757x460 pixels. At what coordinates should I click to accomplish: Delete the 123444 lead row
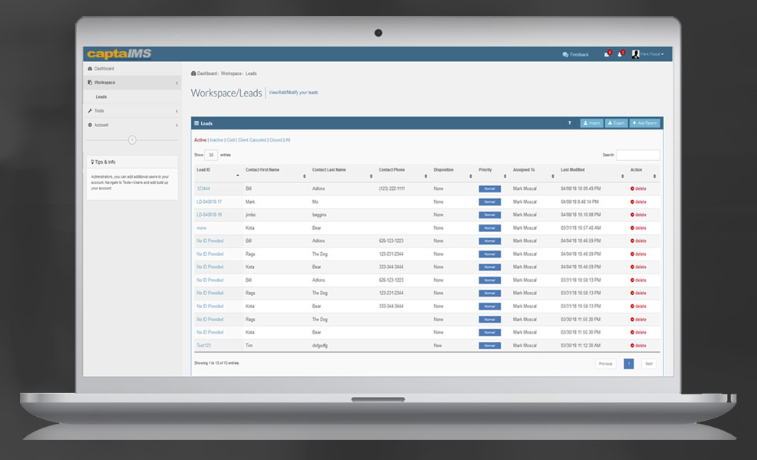pos(638,189)
